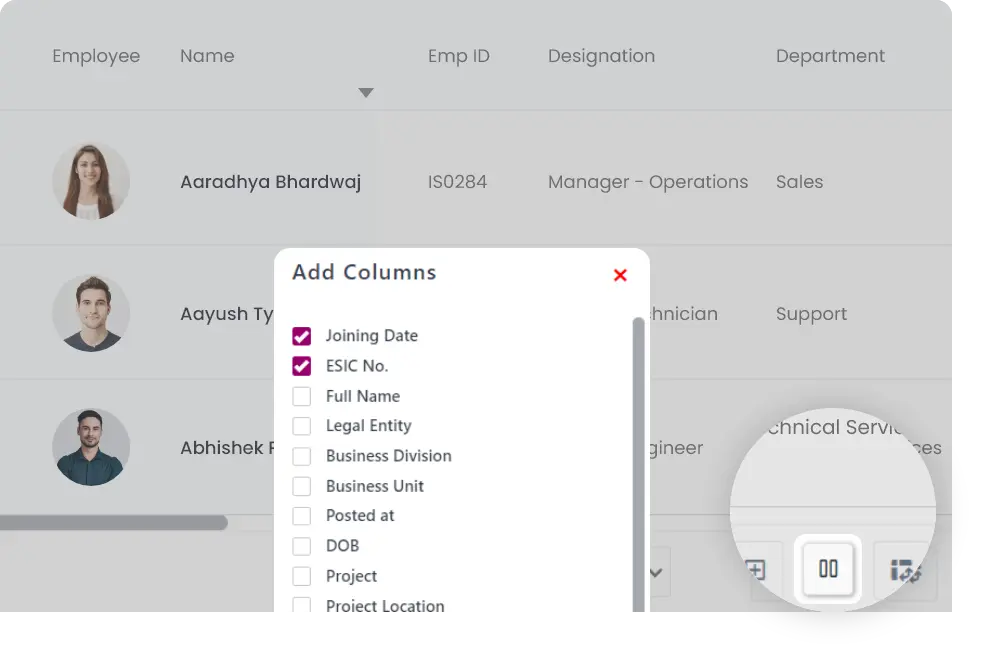Check the Business Division option
The width and height of the screenshot is (984, 660).
pos(302,456)
